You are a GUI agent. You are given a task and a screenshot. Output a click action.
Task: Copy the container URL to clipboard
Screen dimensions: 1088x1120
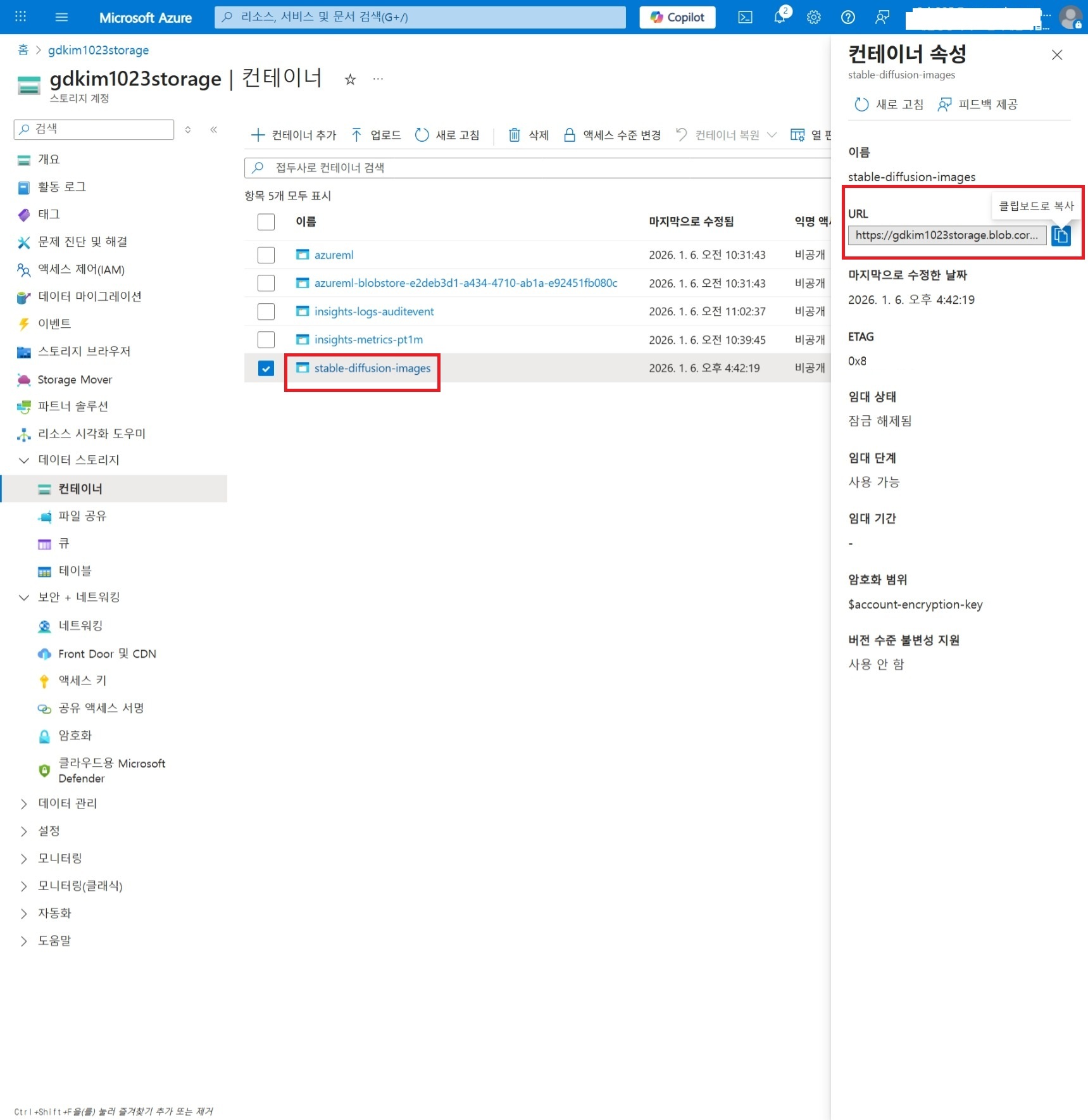tap(1061, 235)
